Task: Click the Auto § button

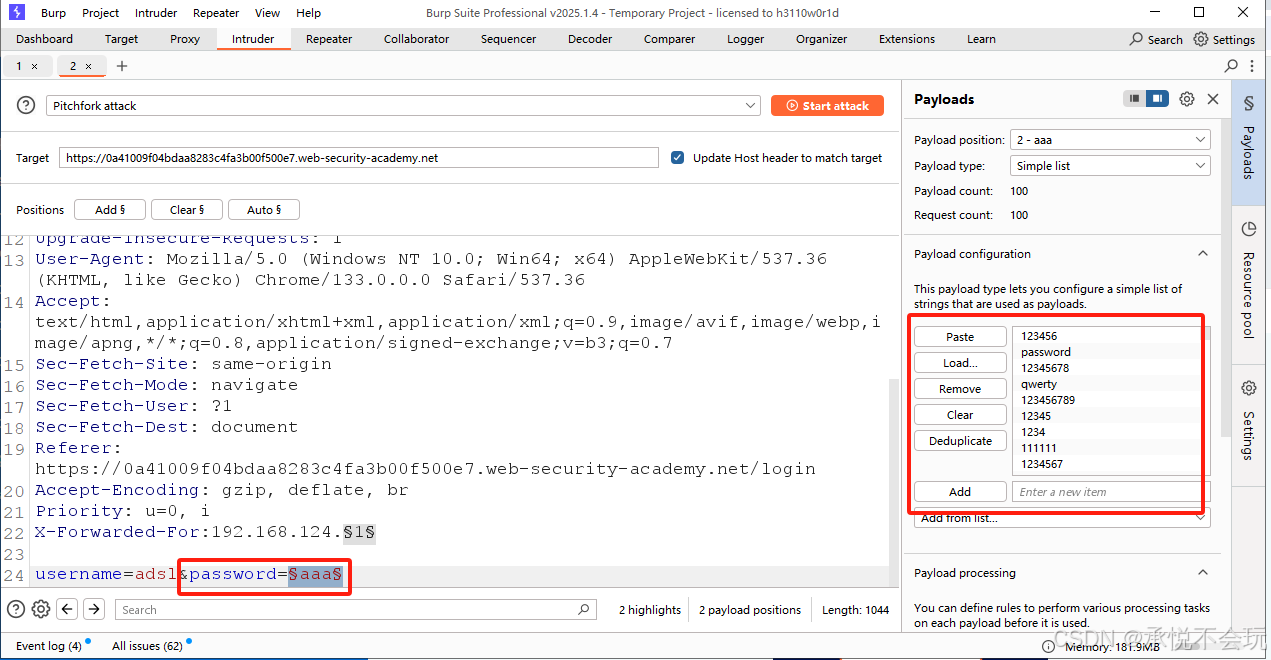Action: (264, 210)
